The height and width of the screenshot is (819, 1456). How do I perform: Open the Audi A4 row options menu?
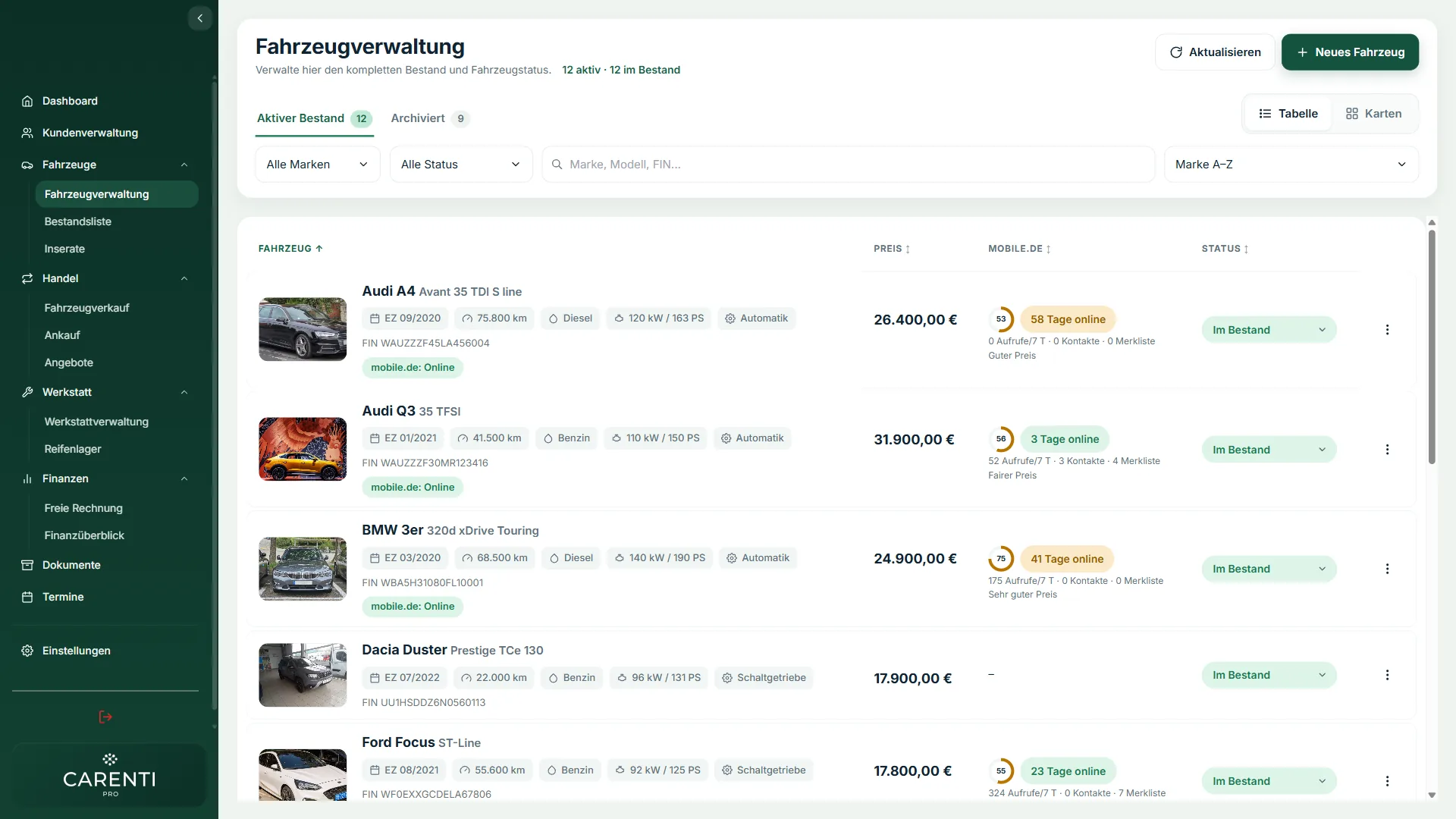click(x=1387, y=330)
